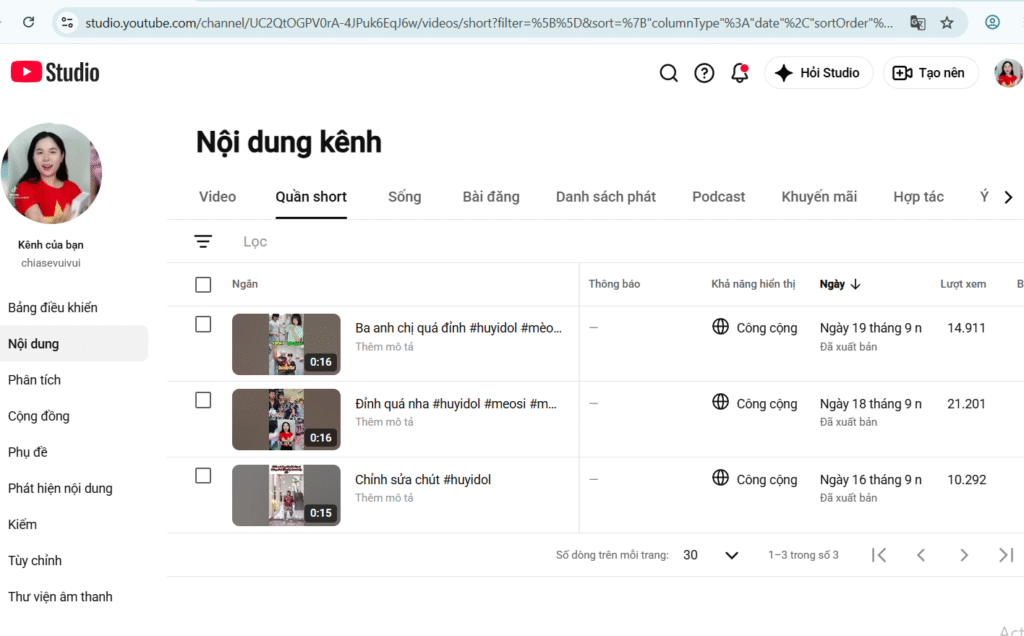This screenshot has height=636, width=1024.
Task: Select the Quần short tab
Action: point(311,197)
